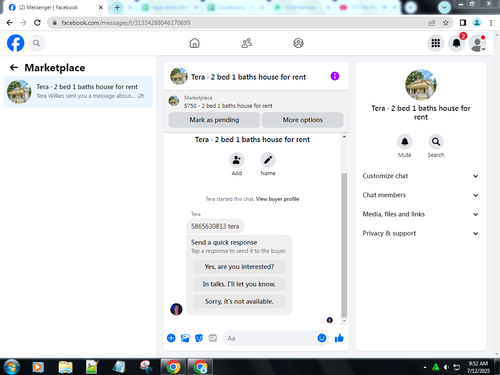Screen dimensions: 500x375
Task: Click the chat scrollbar thumb
Action: click(x=344, y=245)
